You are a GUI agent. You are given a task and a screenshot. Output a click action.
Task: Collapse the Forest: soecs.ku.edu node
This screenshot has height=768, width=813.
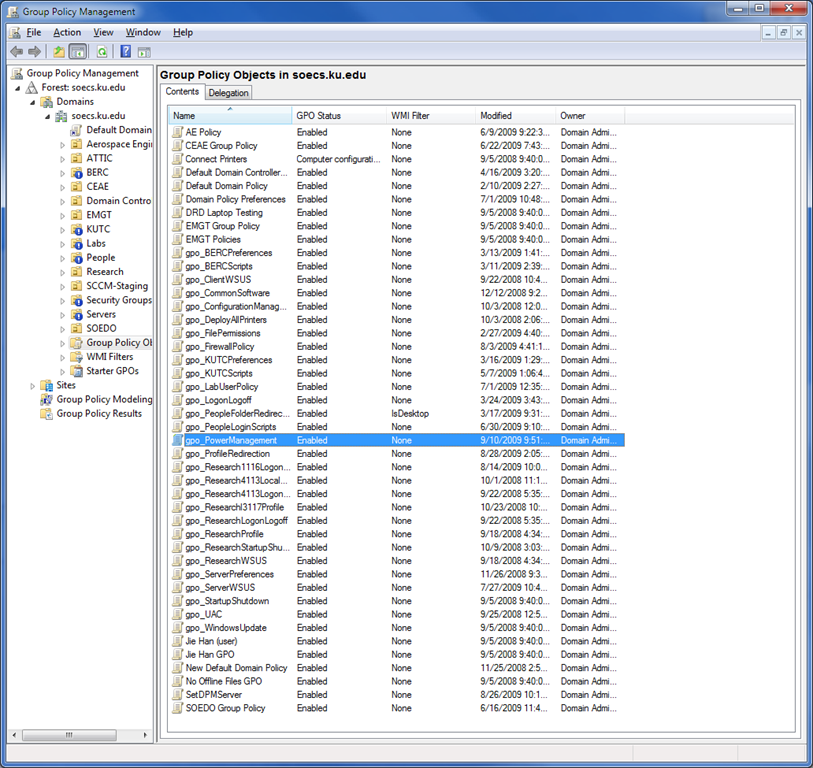(18, 87)
